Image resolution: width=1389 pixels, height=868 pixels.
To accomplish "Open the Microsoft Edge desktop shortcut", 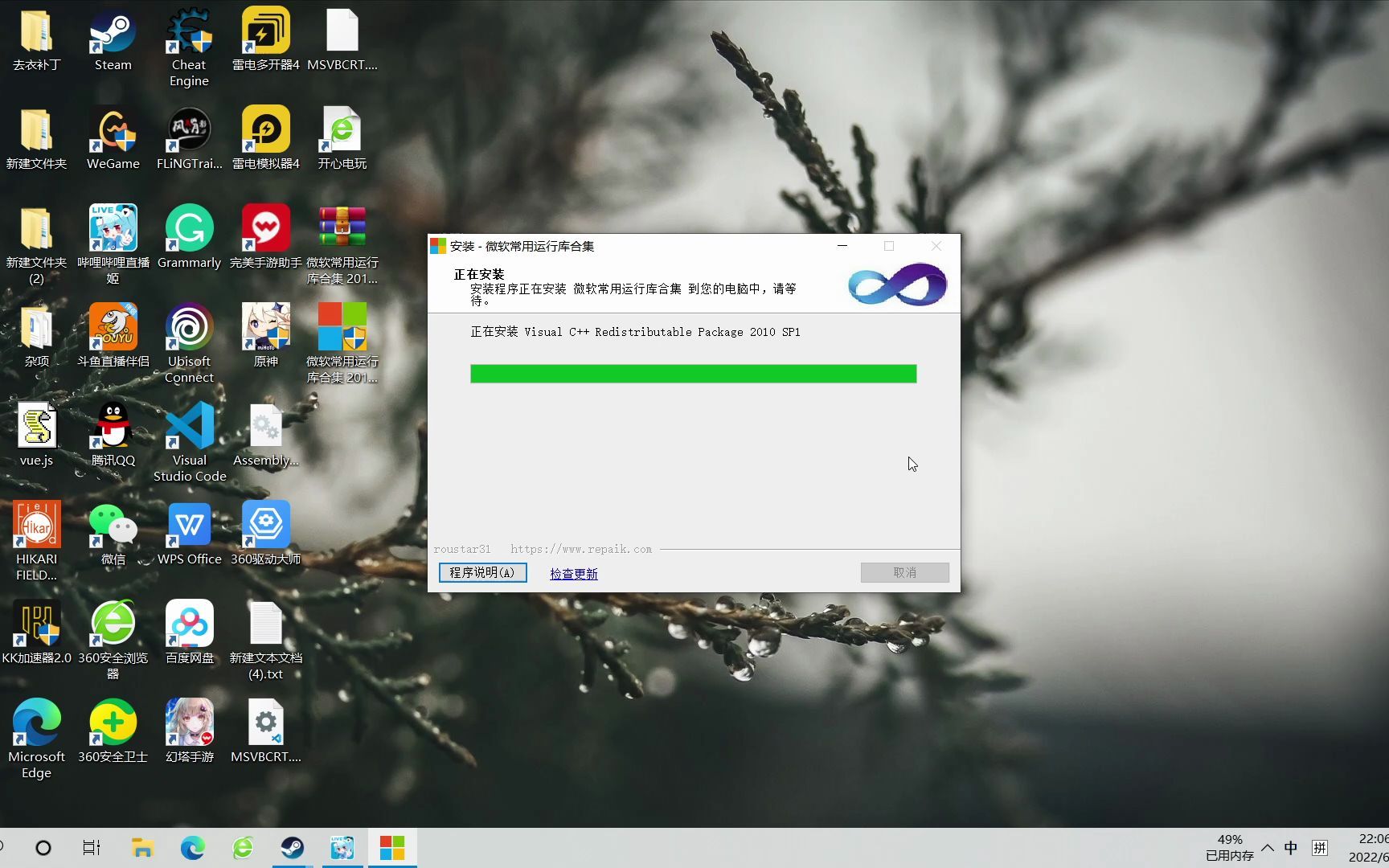I will click(36, 739).
